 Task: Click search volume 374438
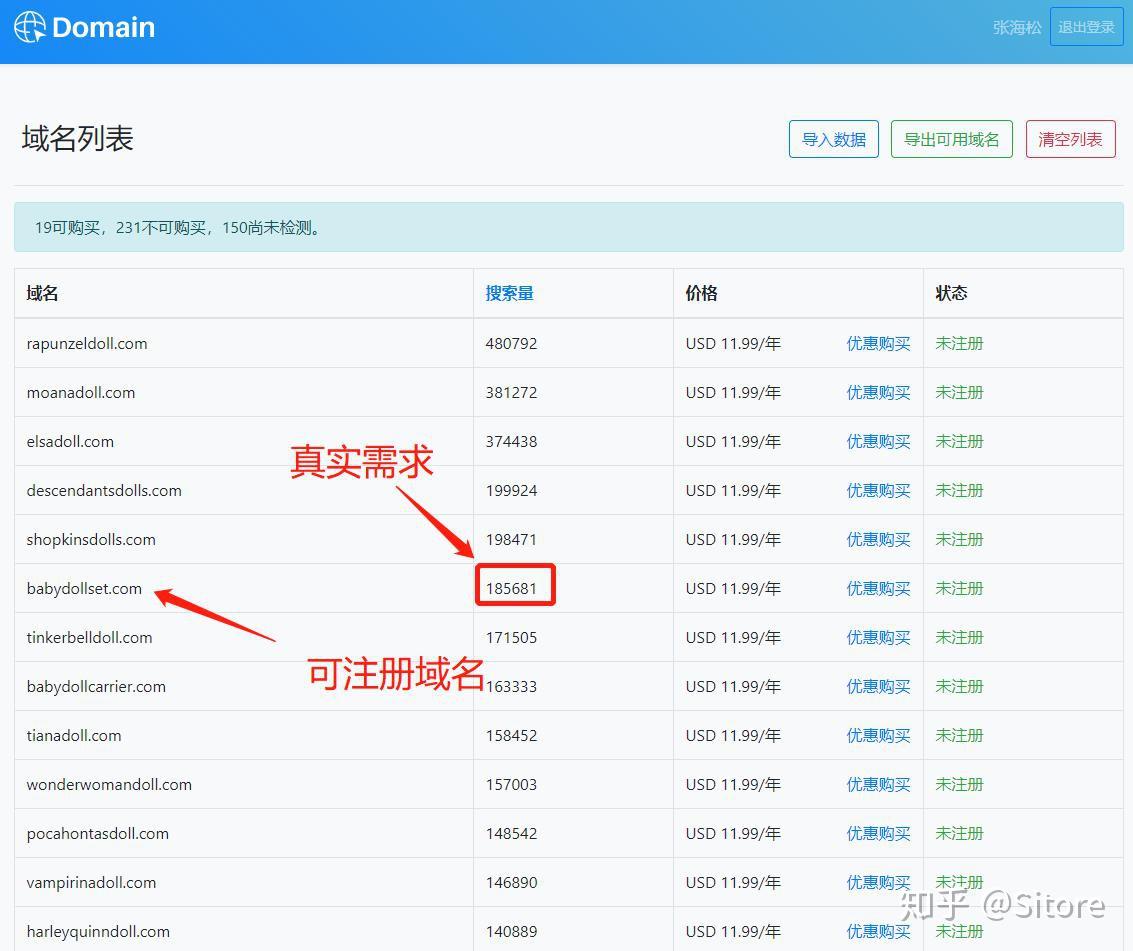point(512,442)
